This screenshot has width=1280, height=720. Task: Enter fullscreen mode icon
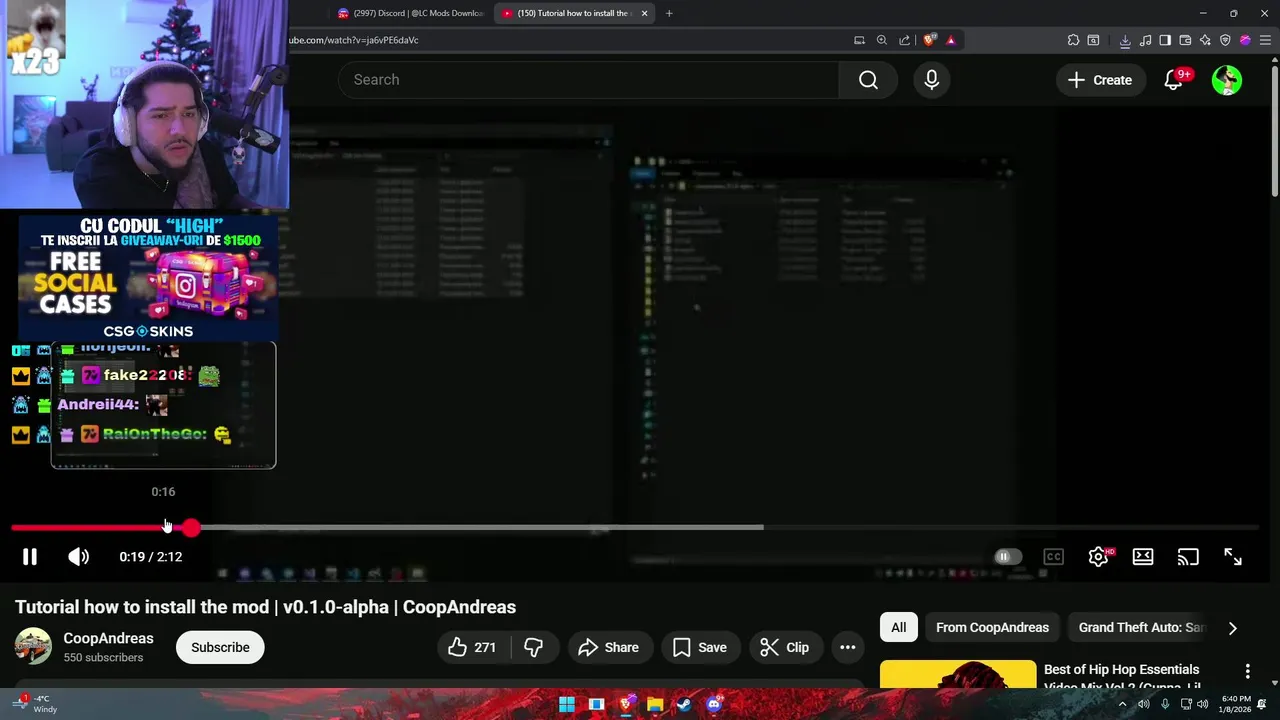1233,557
